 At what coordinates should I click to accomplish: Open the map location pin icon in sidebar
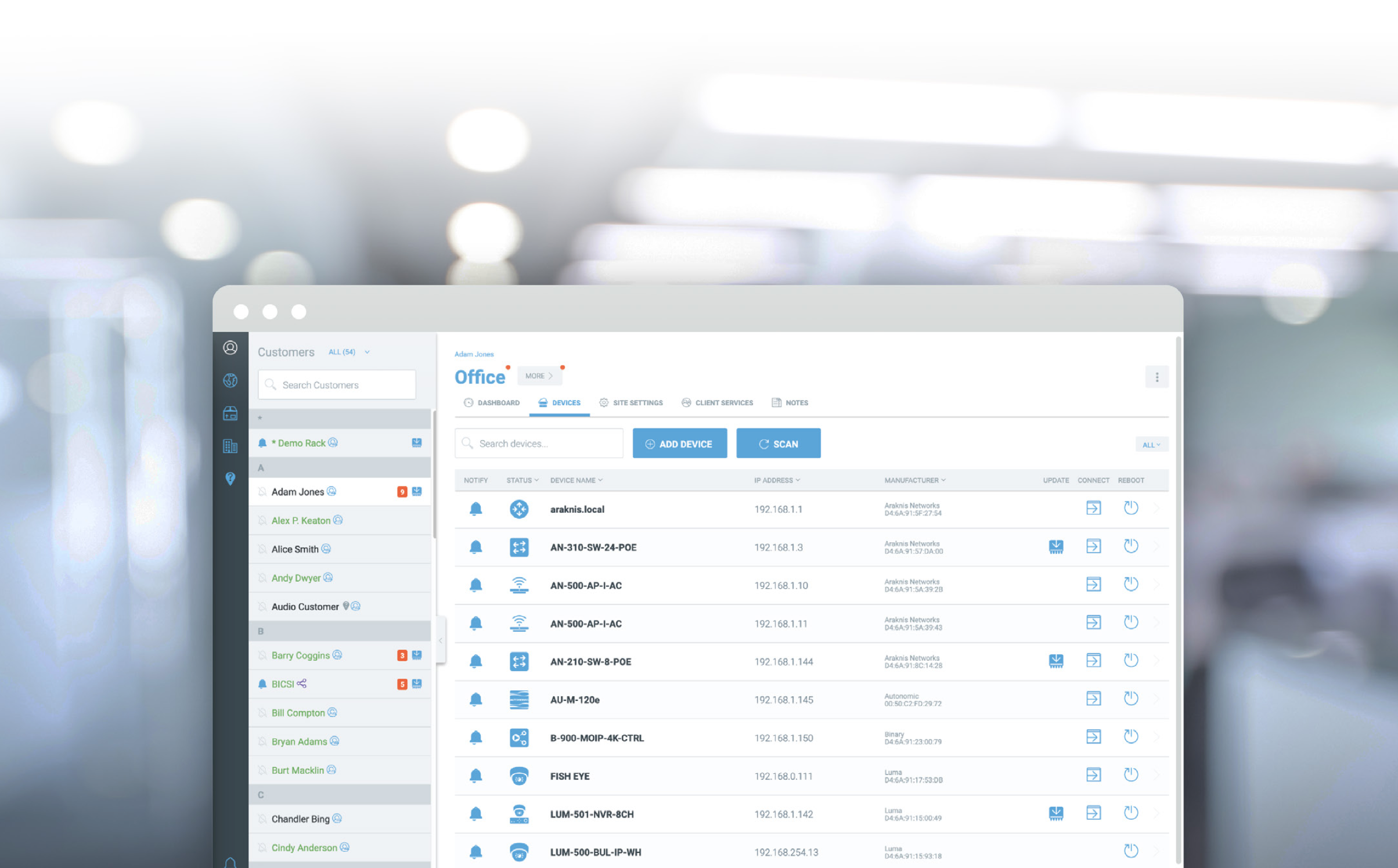pyautogui.click(x=230, y=479)
